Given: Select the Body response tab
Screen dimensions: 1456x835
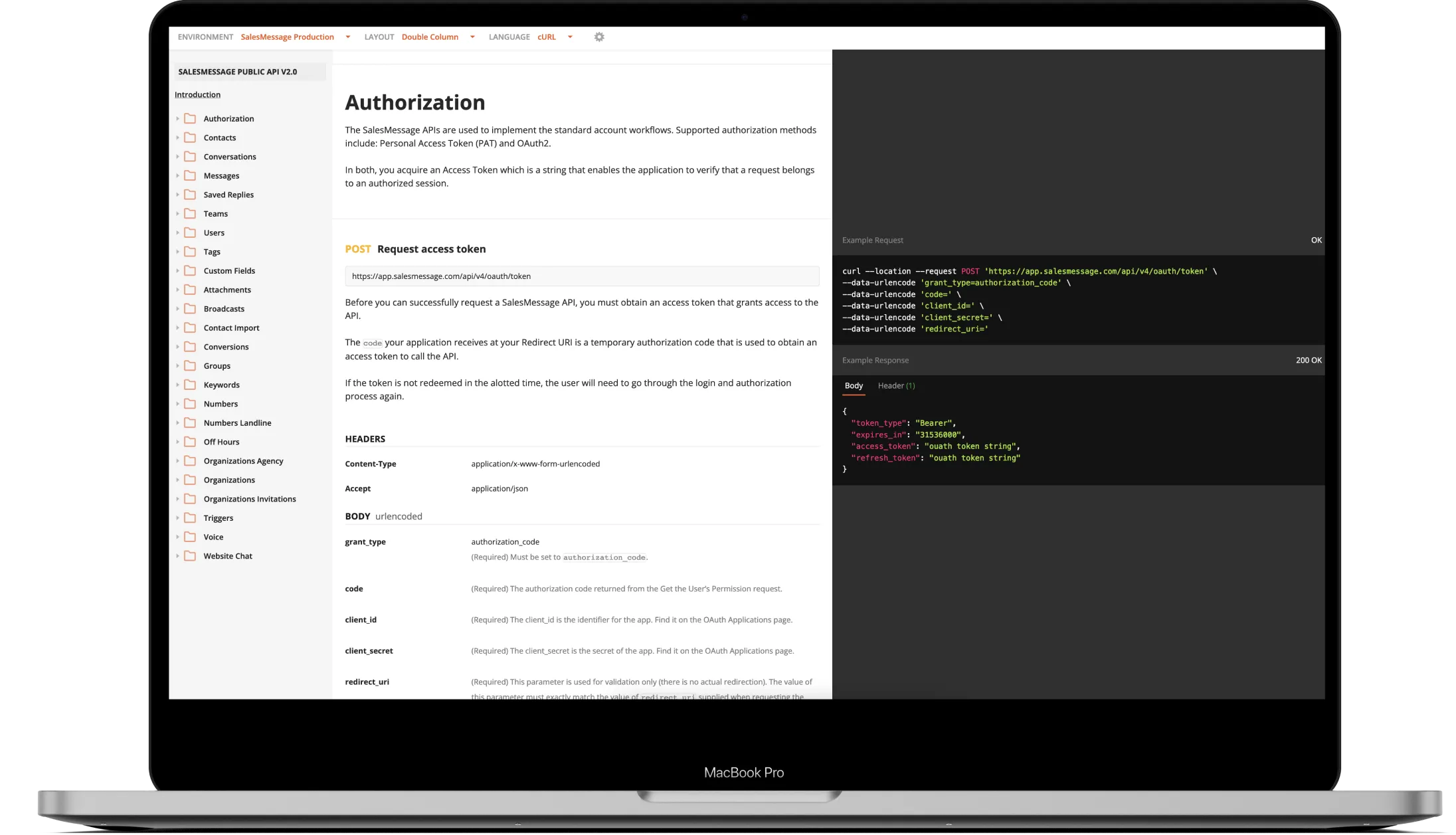Looking at the screenshot, I should (854, 386).
